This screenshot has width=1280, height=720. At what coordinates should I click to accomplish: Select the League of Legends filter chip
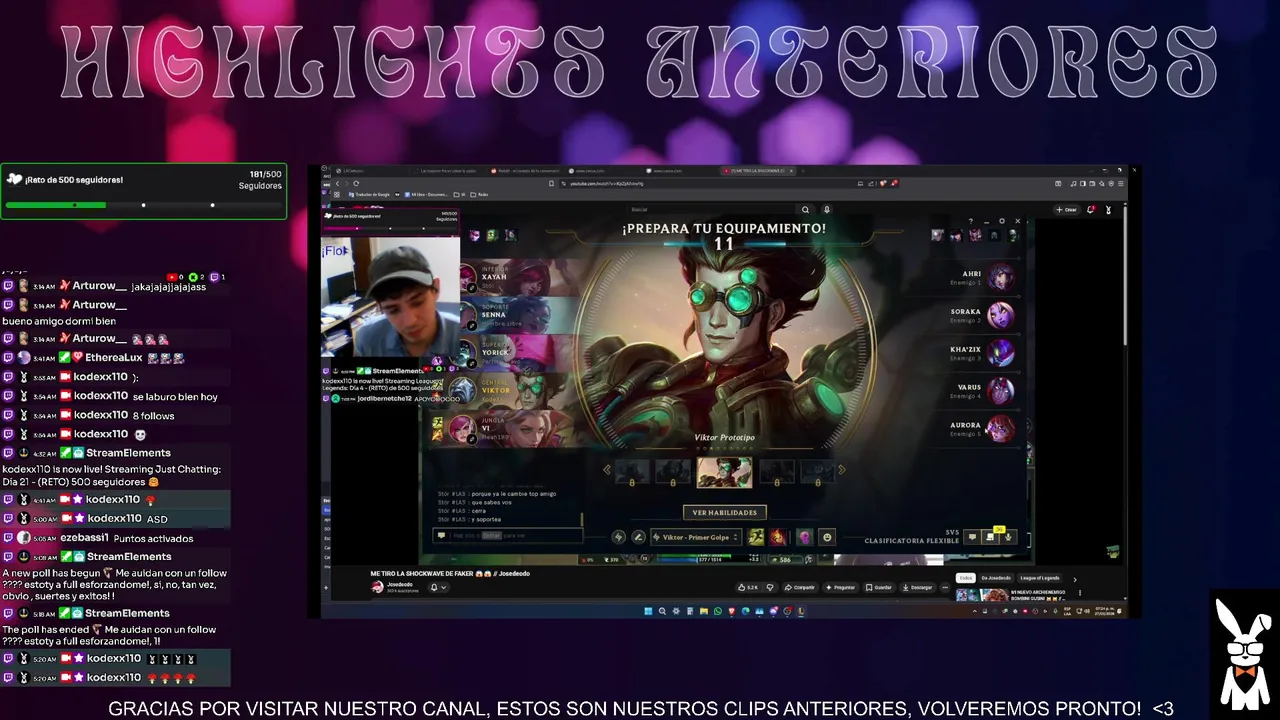point(1039,578)
